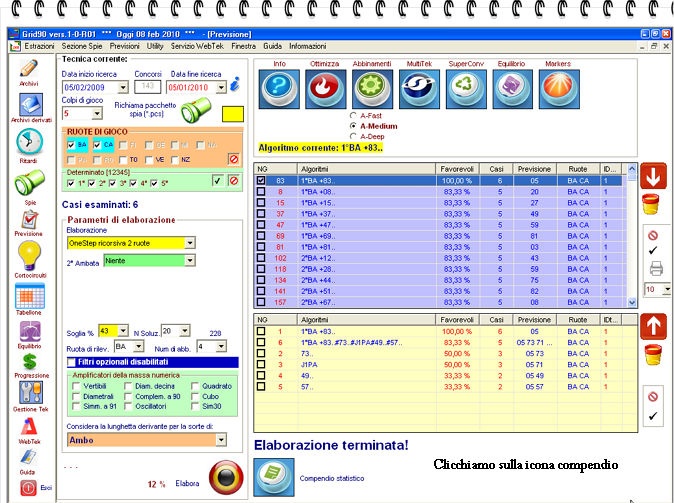
Task: Click the Info question mark button
Action: coord(279,89)
